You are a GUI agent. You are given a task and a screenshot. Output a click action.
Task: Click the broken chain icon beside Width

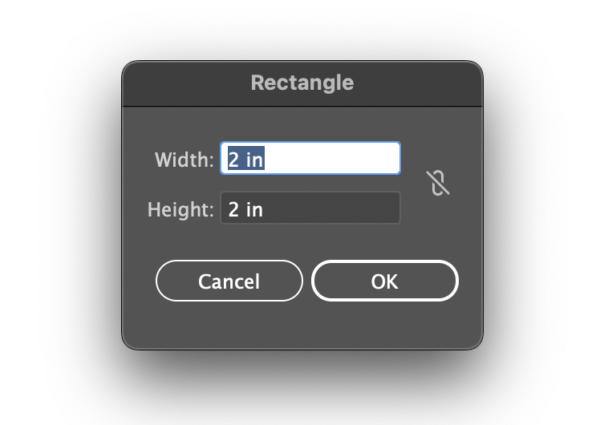[437, 184]
